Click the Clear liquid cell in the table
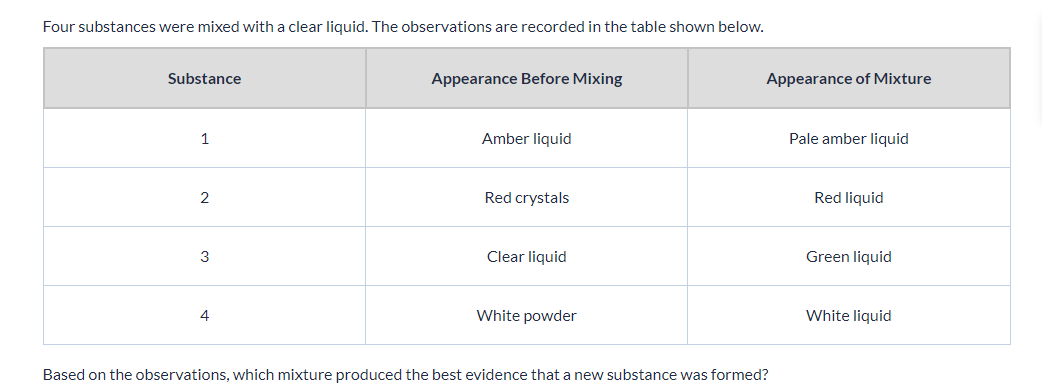 [x=526, y=256]
